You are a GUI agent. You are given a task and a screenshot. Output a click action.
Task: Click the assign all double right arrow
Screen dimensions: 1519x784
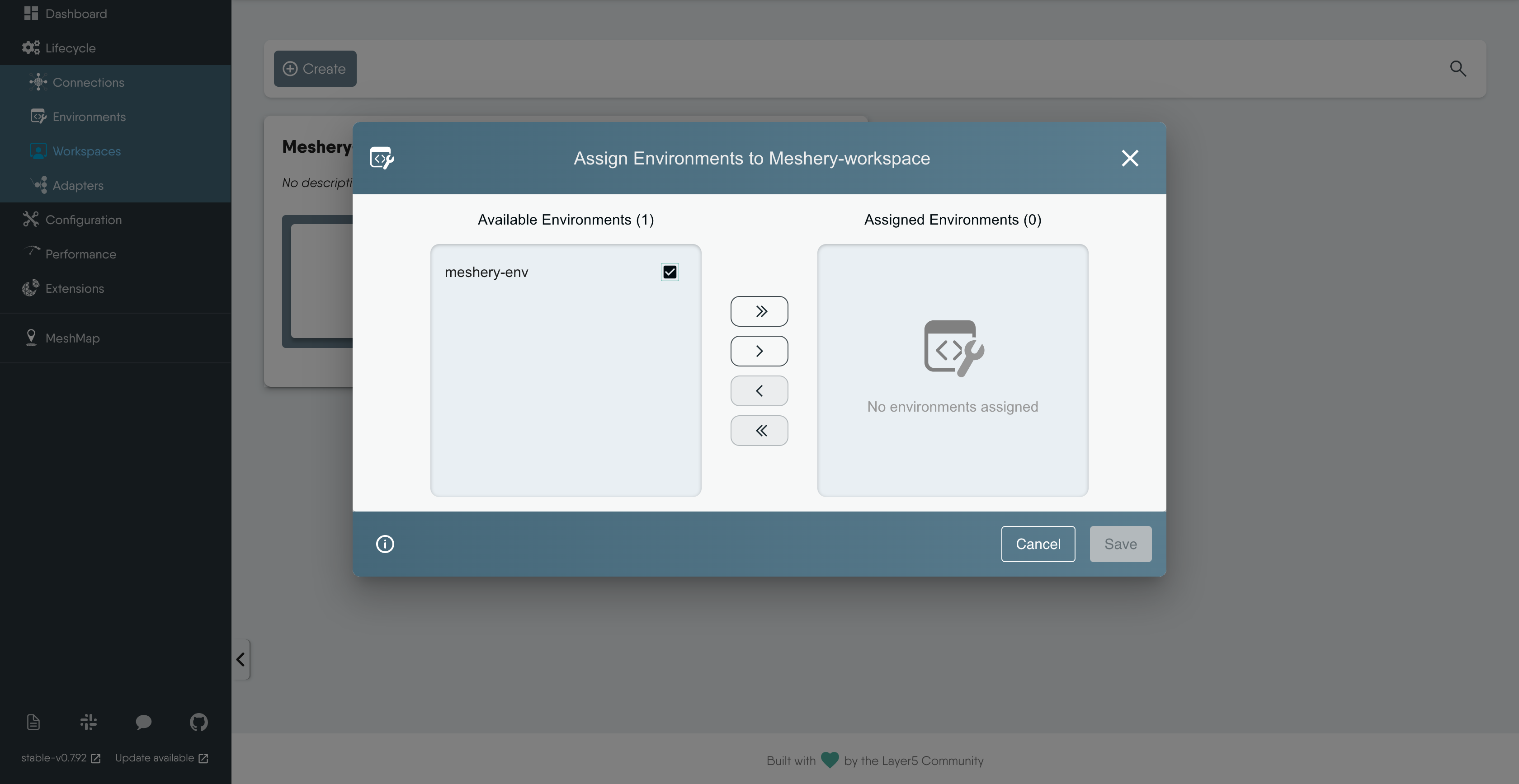click(x=759, y=311)
